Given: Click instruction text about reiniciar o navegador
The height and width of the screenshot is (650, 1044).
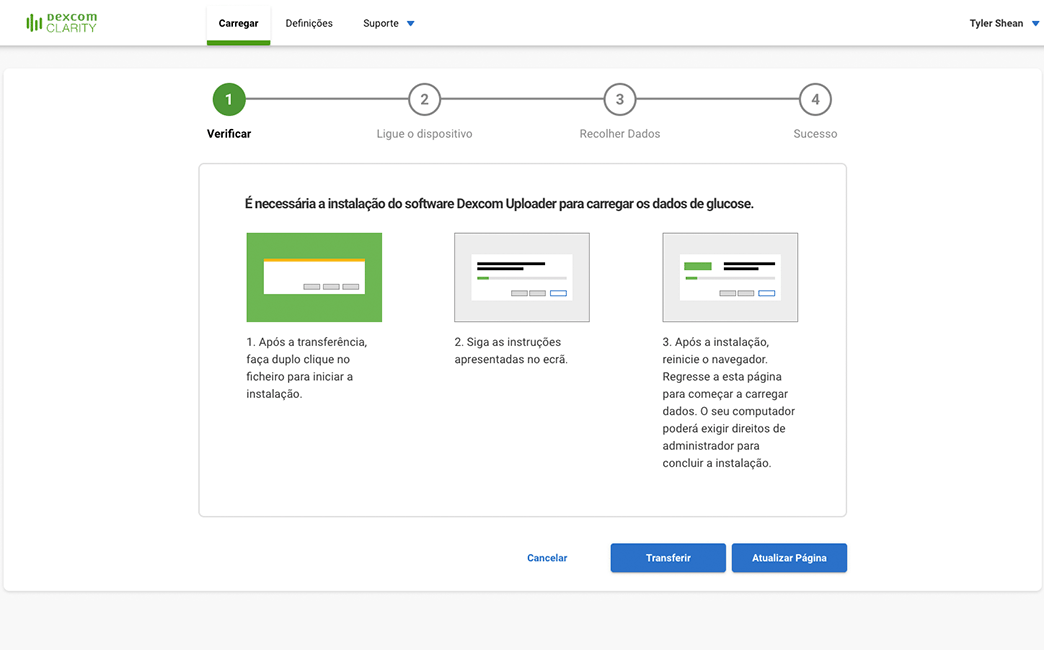Looking at the screenshot, I should click(x=728, y=402).
